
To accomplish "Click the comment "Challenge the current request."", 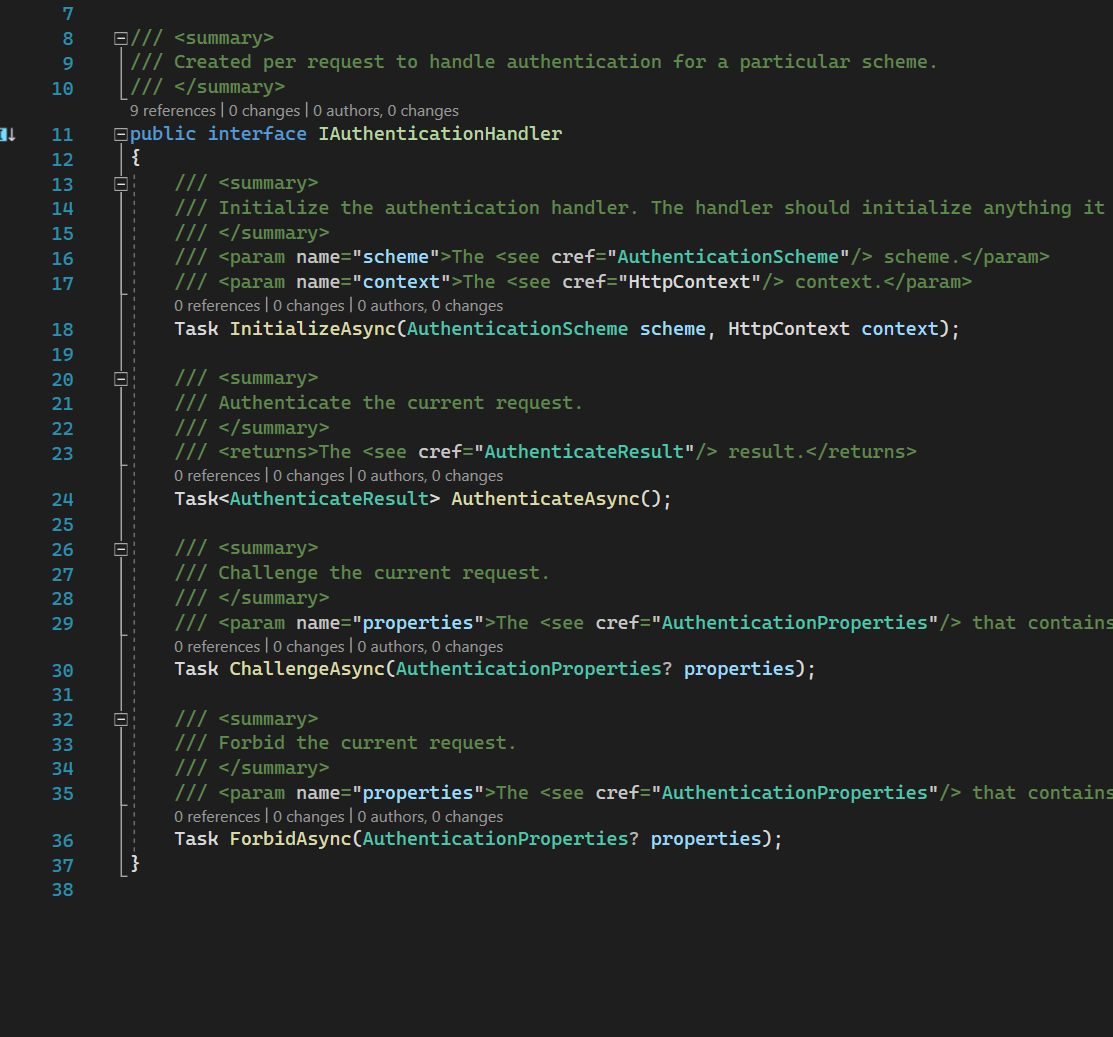I will [384, 574].
